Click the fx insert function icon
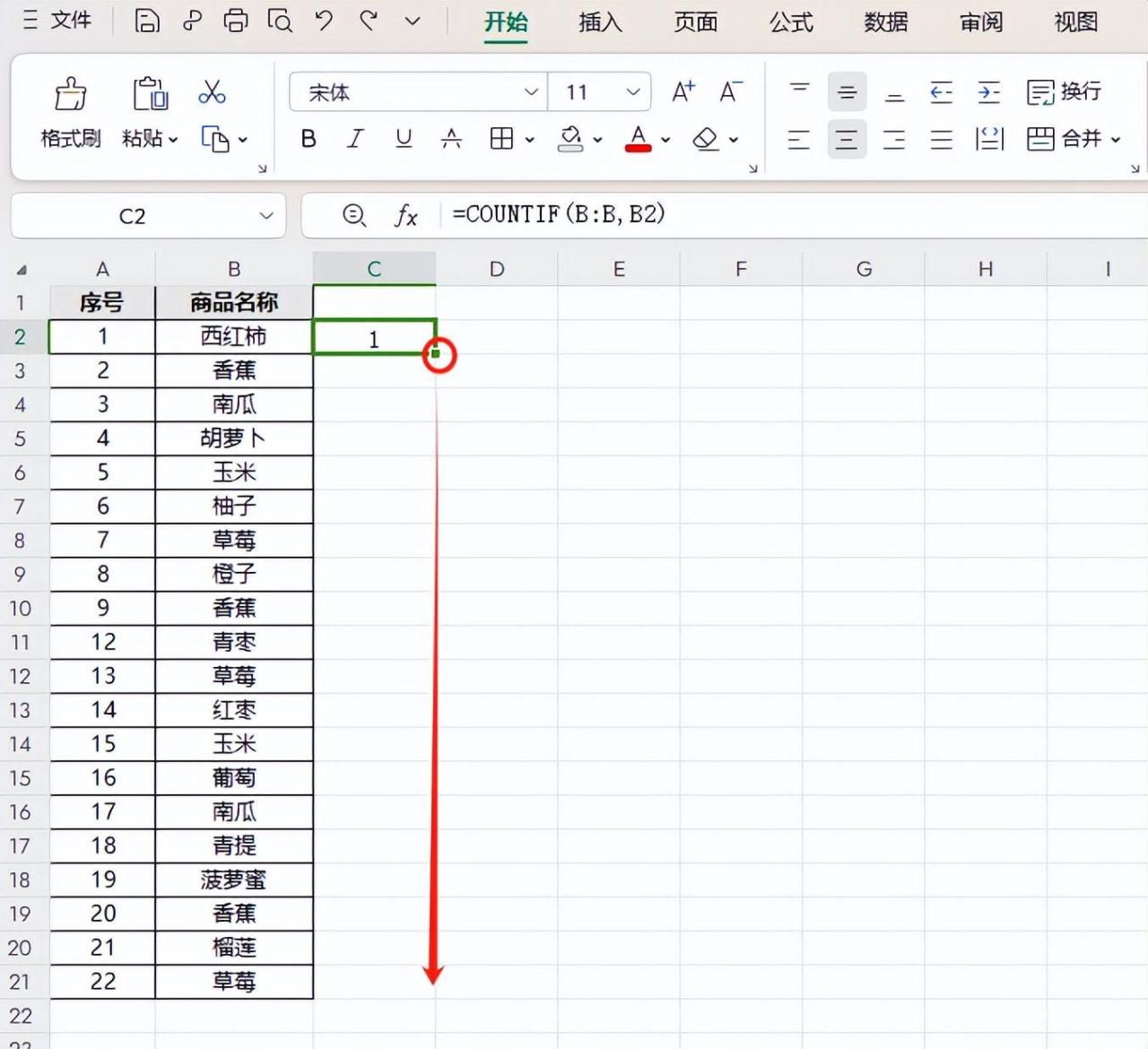The width and height of the screenshot is (1148, 1049). coord(406,215)
